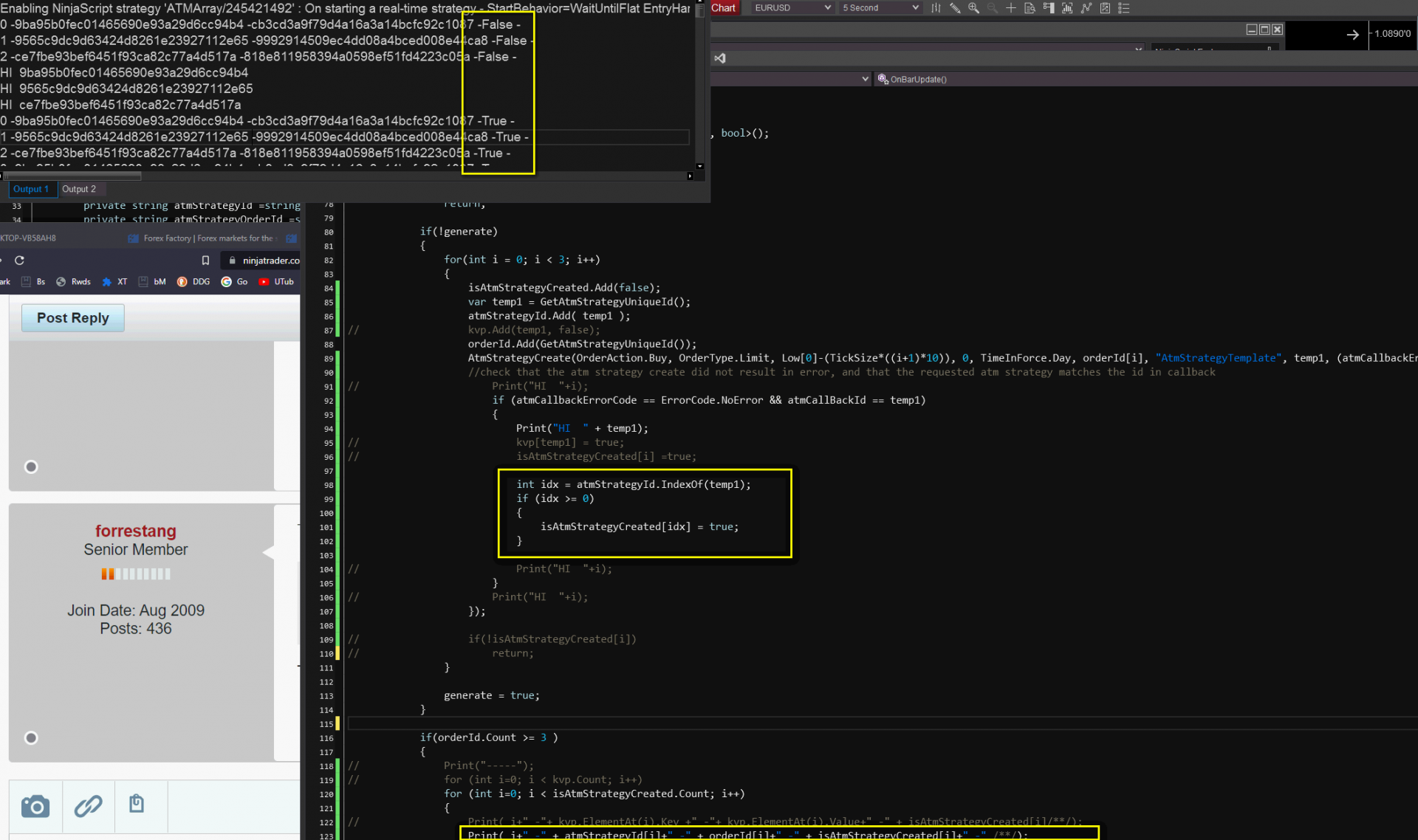Screen dimensions: 1418x840
Task: Select the drawing tools pencil icon
Action: click(955, 8)
